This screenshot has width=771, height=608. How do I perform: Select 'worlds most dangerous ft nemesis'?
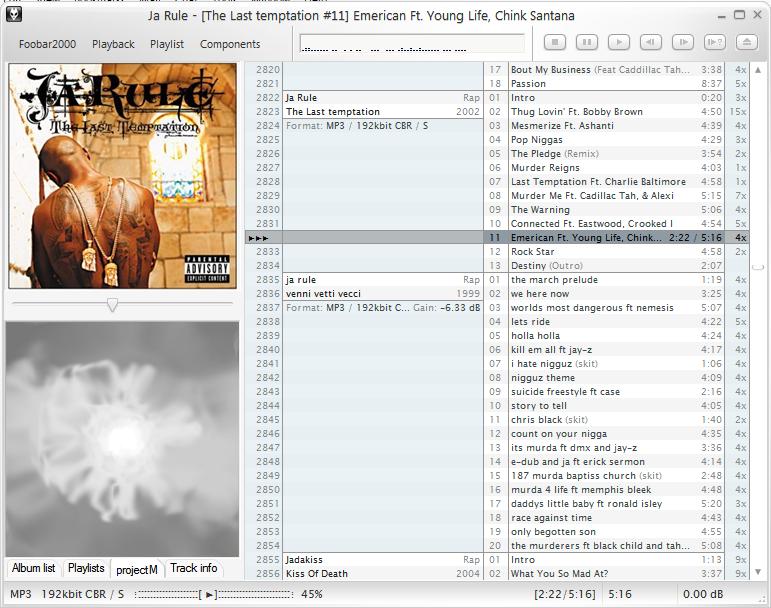(616, 308)
